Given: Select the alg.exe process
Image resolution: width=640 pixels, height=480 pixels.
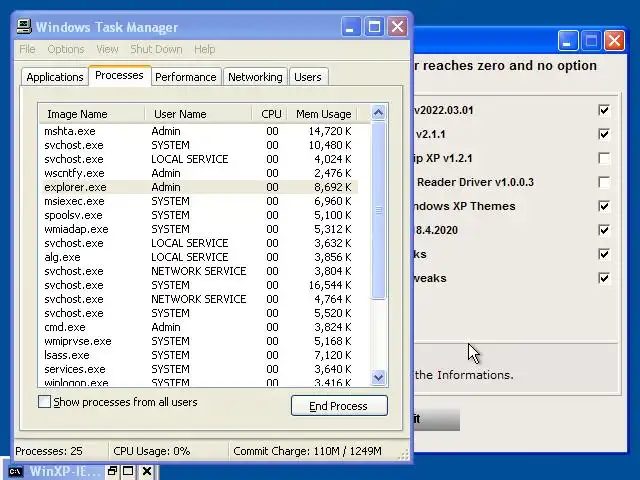Looking at the screenshot, I should click(200, 257).
